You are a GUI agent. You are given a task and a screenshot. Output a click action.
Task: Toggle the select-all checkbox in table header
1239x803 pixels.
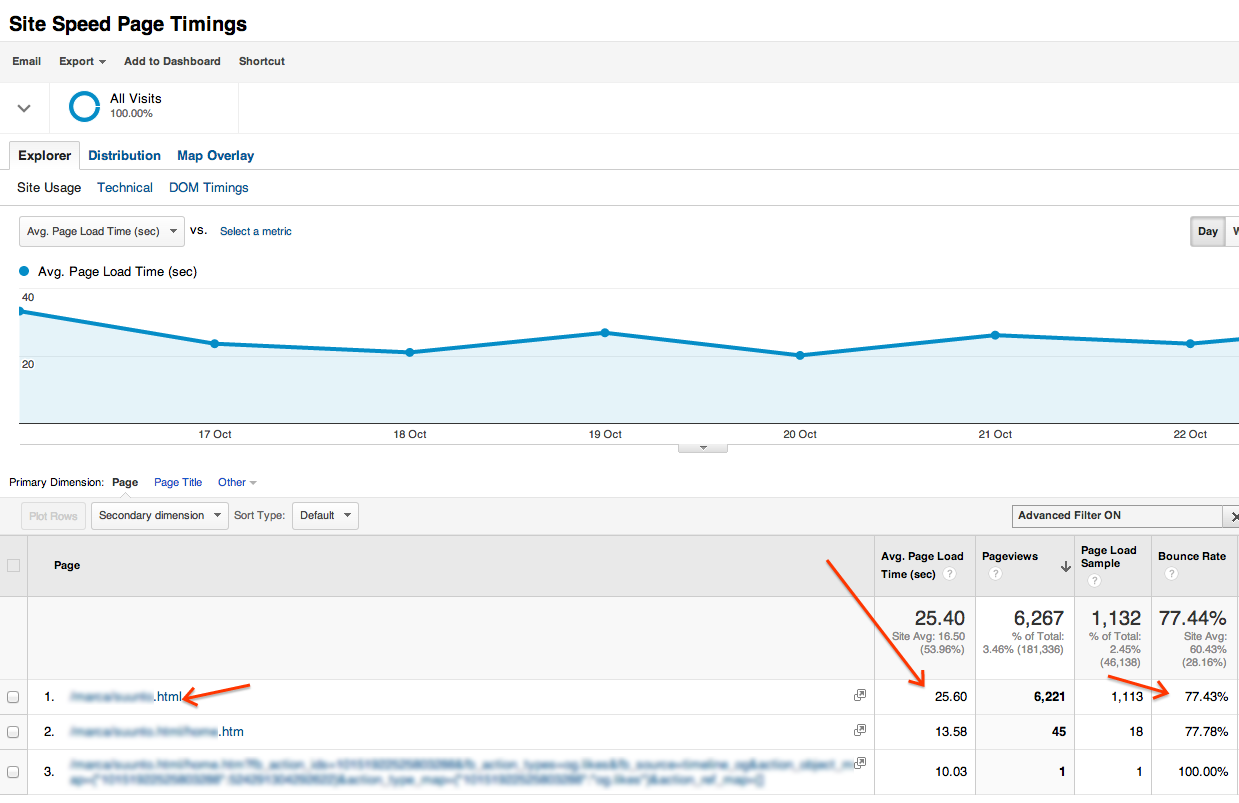[14, 565]
